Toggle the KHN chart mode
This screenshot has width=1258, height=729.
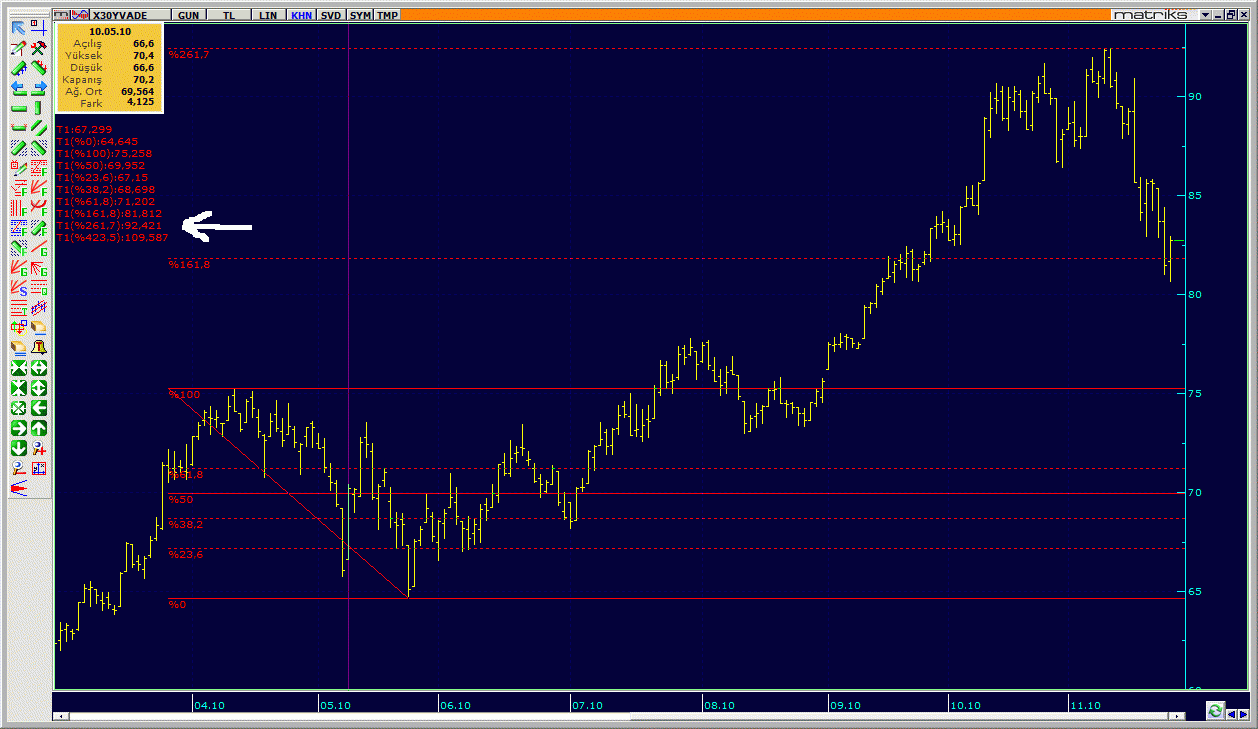pyautogui.click(x=300, y=15)
